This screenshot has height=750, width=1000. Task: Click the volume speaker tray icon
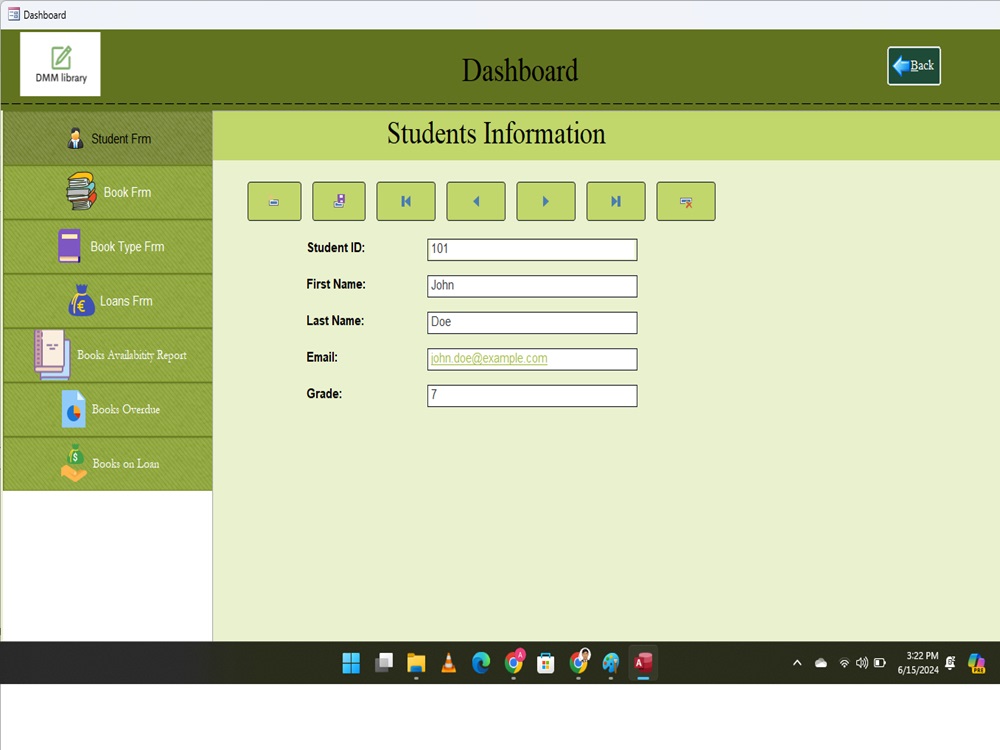[862, 663]
